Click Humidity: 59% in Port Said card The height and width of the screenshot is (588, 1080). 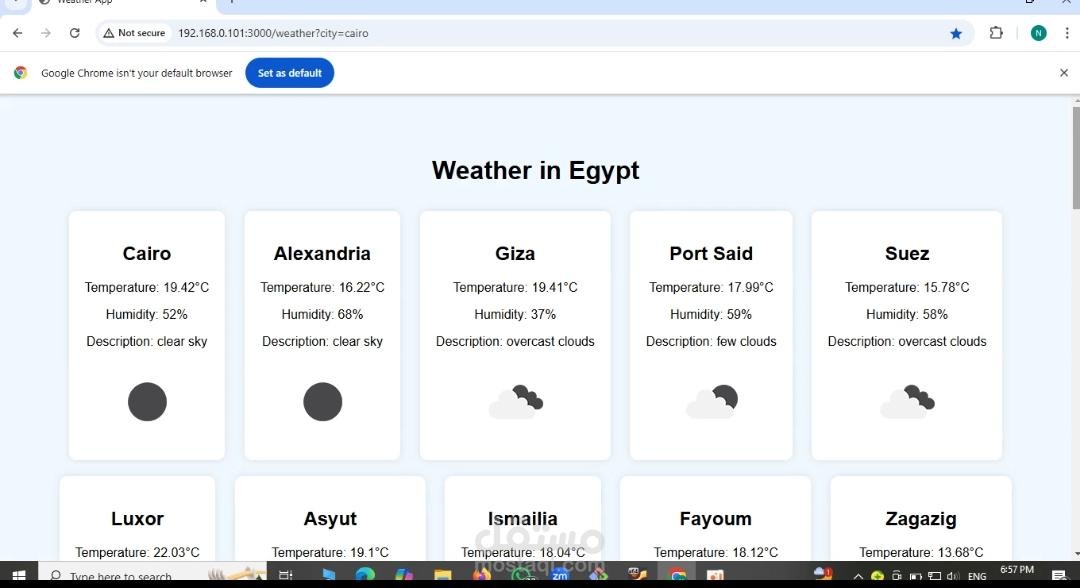[x=711, y=314]
